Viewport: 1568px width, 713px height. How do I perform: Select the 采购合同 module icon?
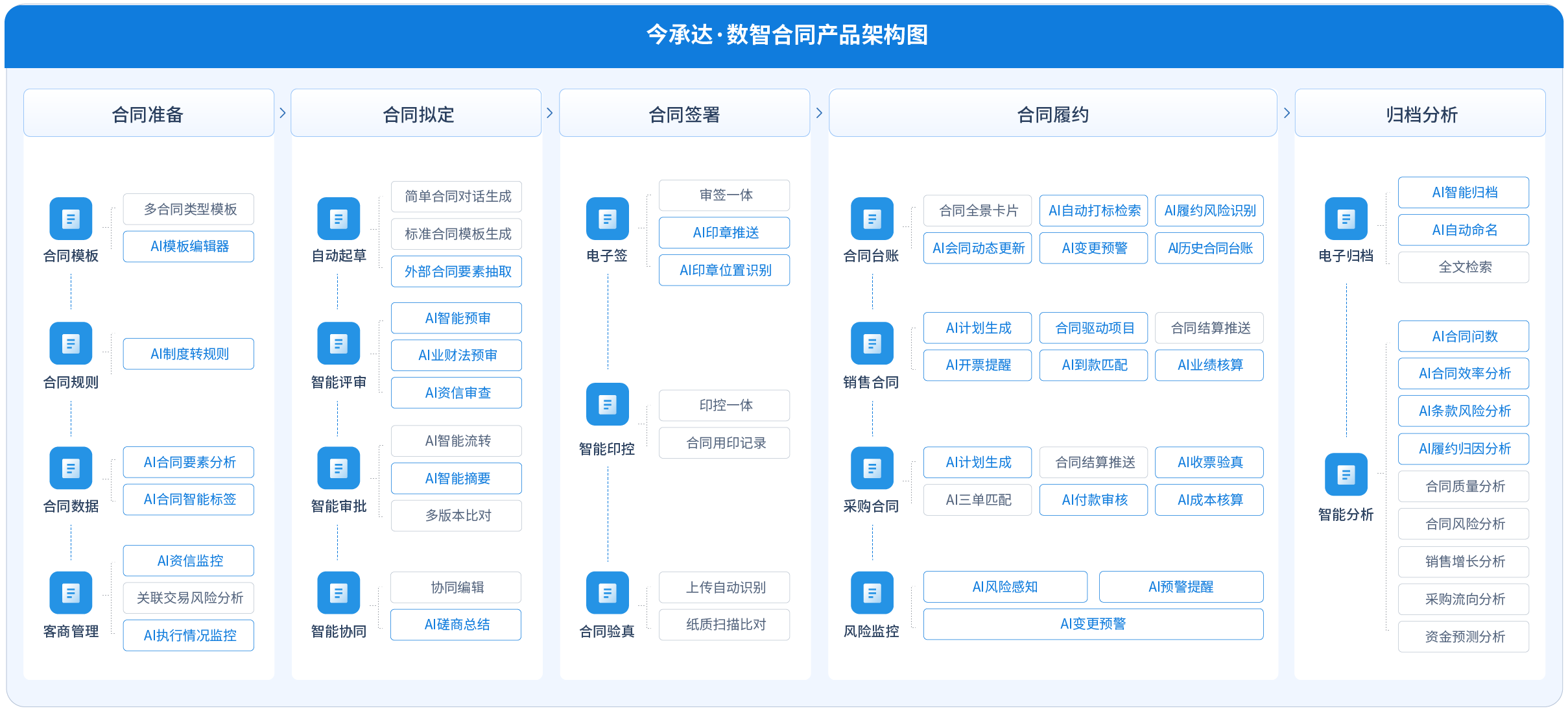point(872,468)
